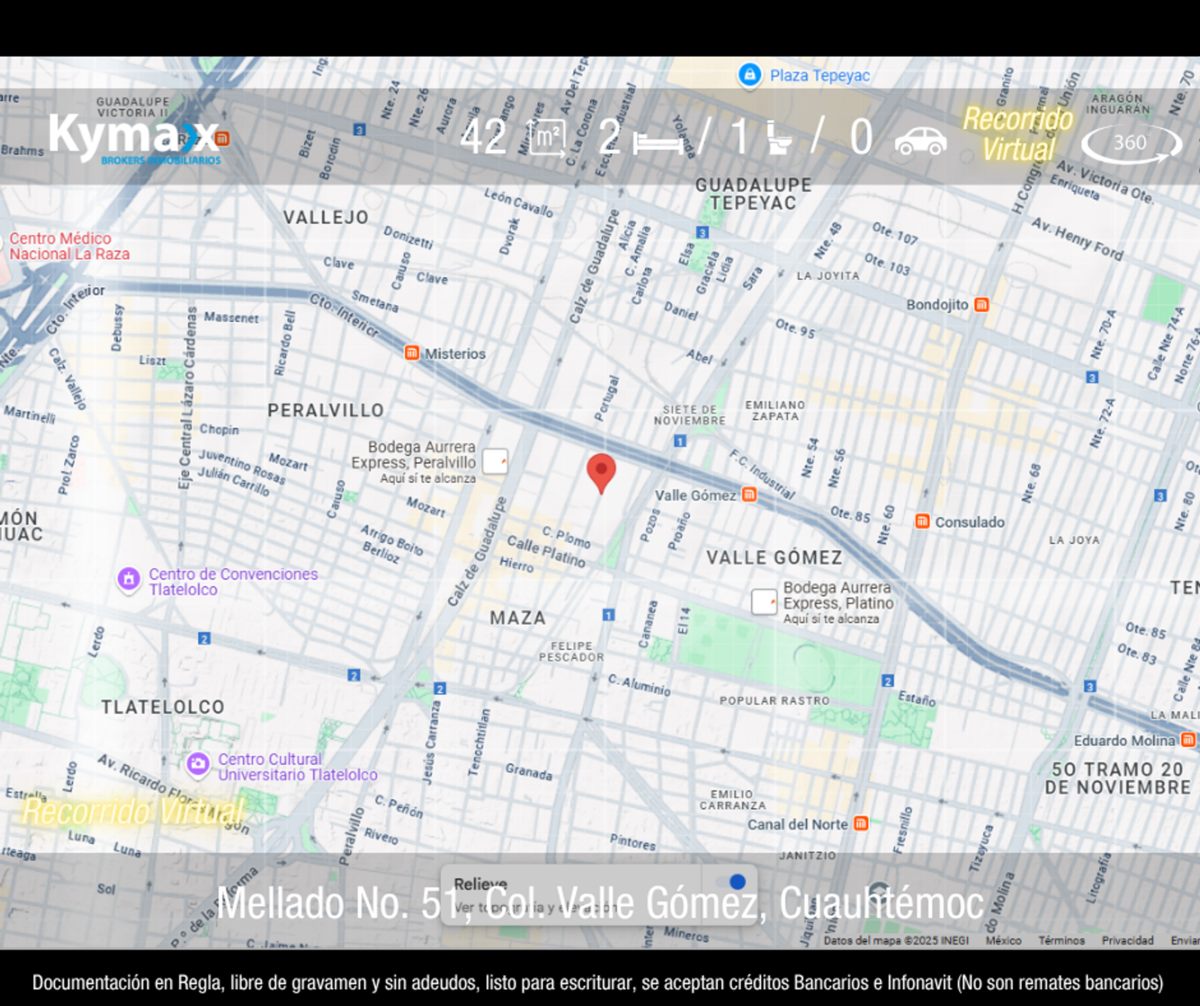This screenshot has width=1200, height=1006.
Task: Select the Canal del Norte metro icon
Action: pyautogui.click(x=860, y=824)
